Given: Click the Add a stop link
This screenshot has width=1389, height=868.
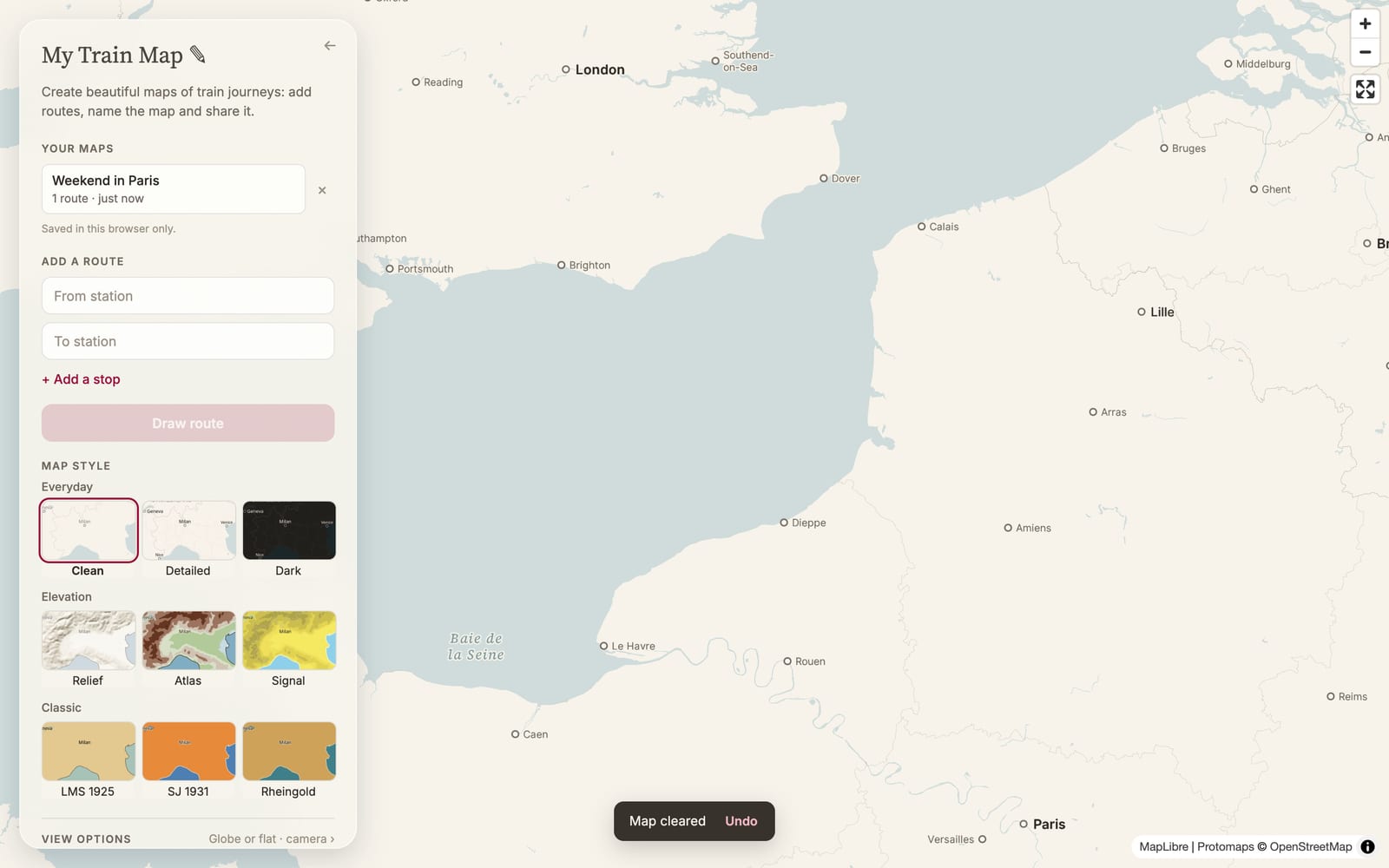Looking at the screenshot, I should pos(81,379).
